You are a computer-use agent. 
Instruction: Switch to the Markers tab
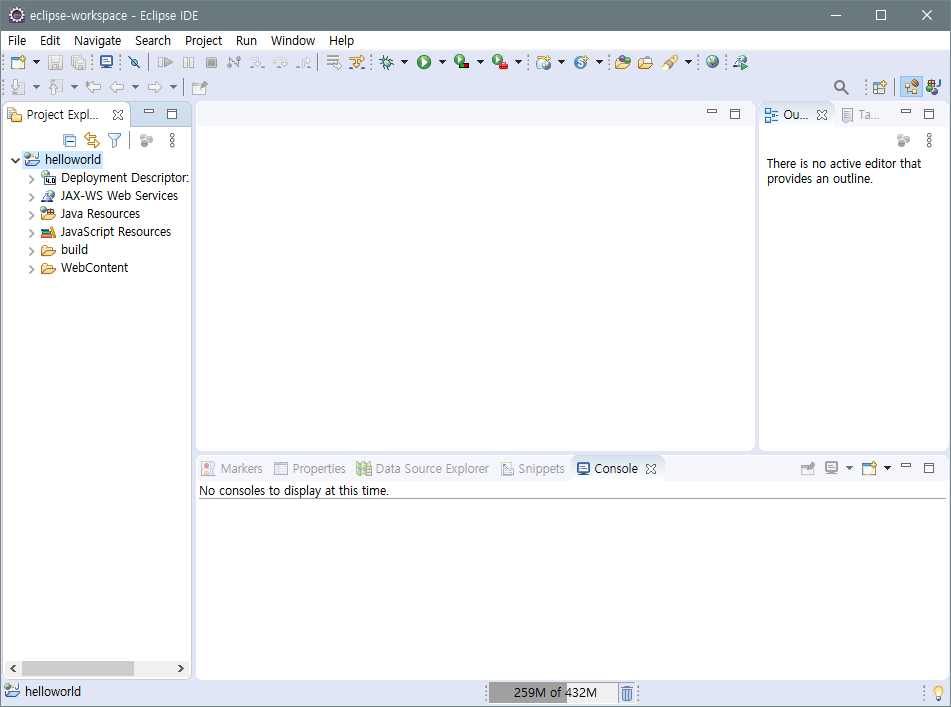coord(232,469)
